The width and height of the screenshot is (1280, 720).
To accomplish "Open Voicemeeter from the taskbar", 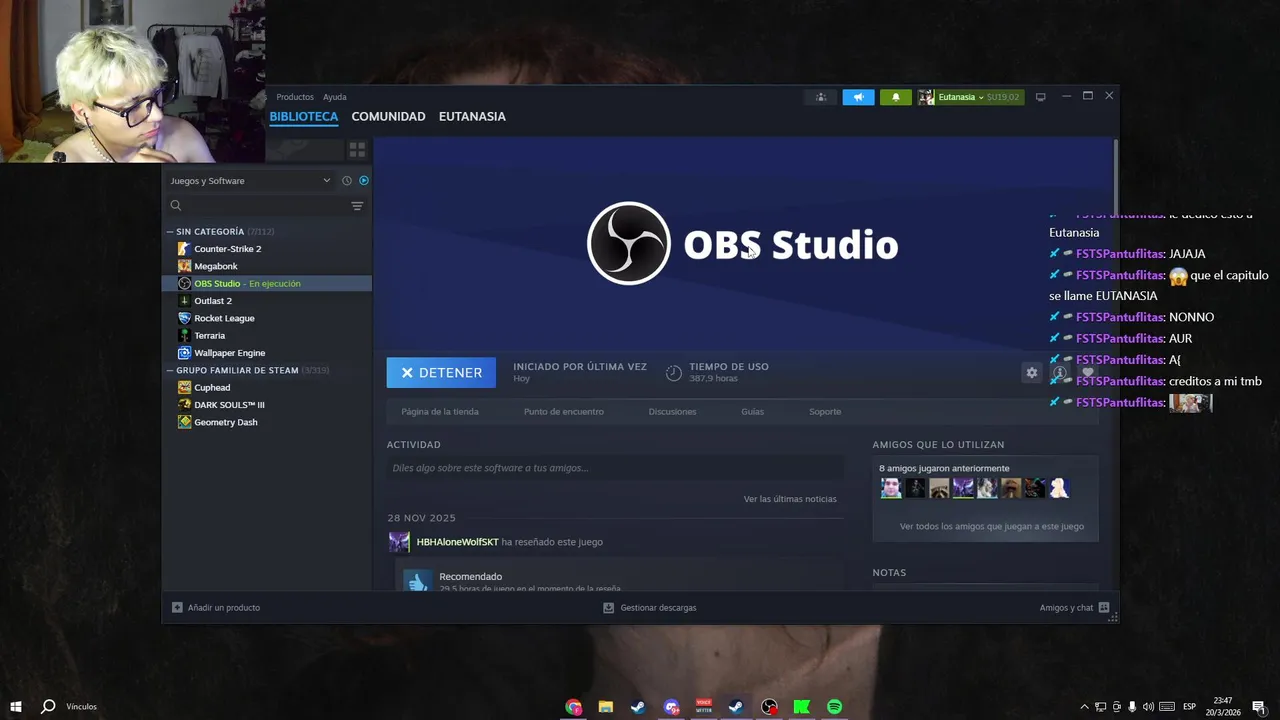I will coord(704,707).
